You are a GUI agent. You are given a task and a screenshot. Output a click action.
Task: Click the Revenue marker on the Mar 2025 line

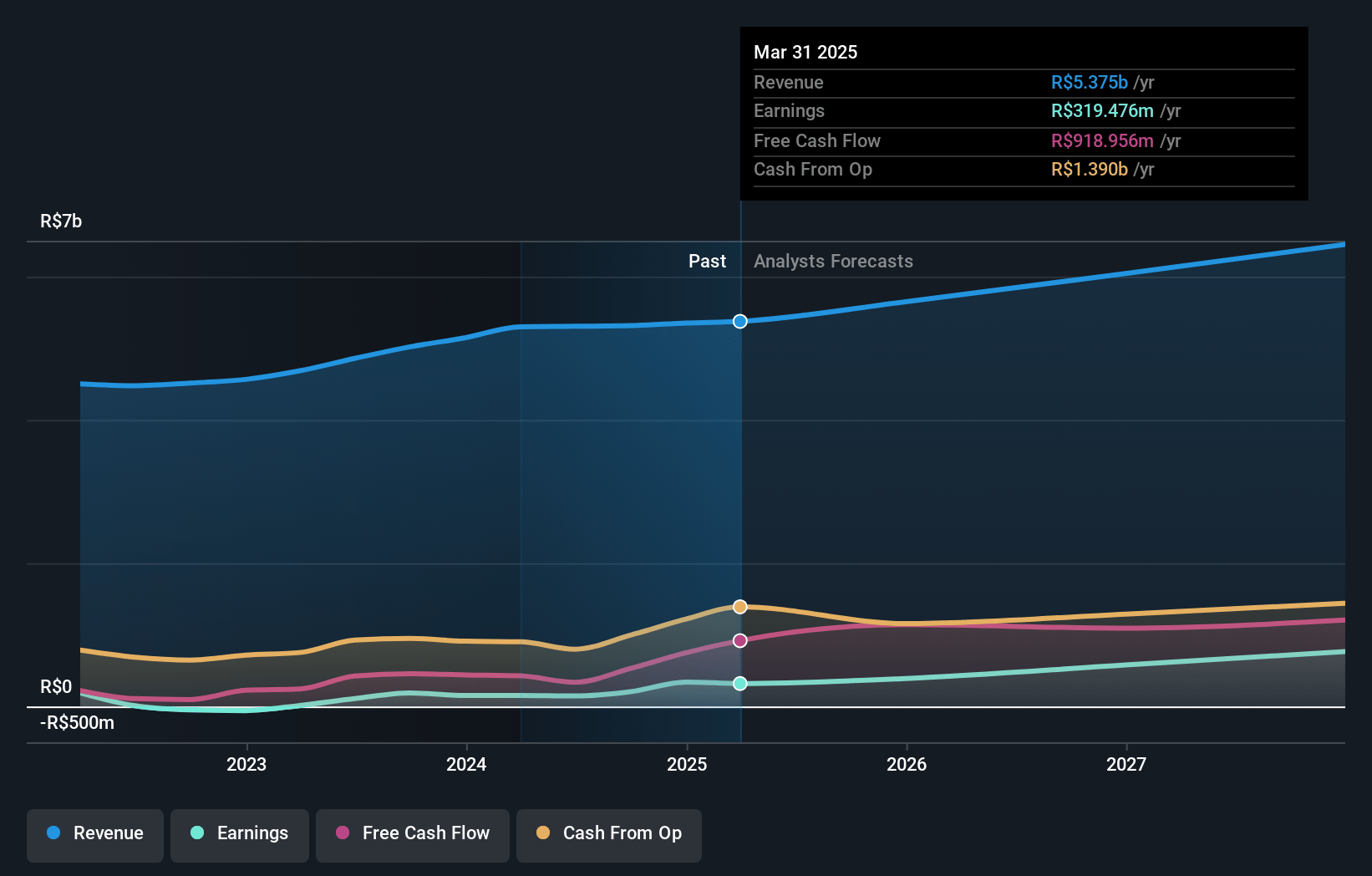coord(740,321)
